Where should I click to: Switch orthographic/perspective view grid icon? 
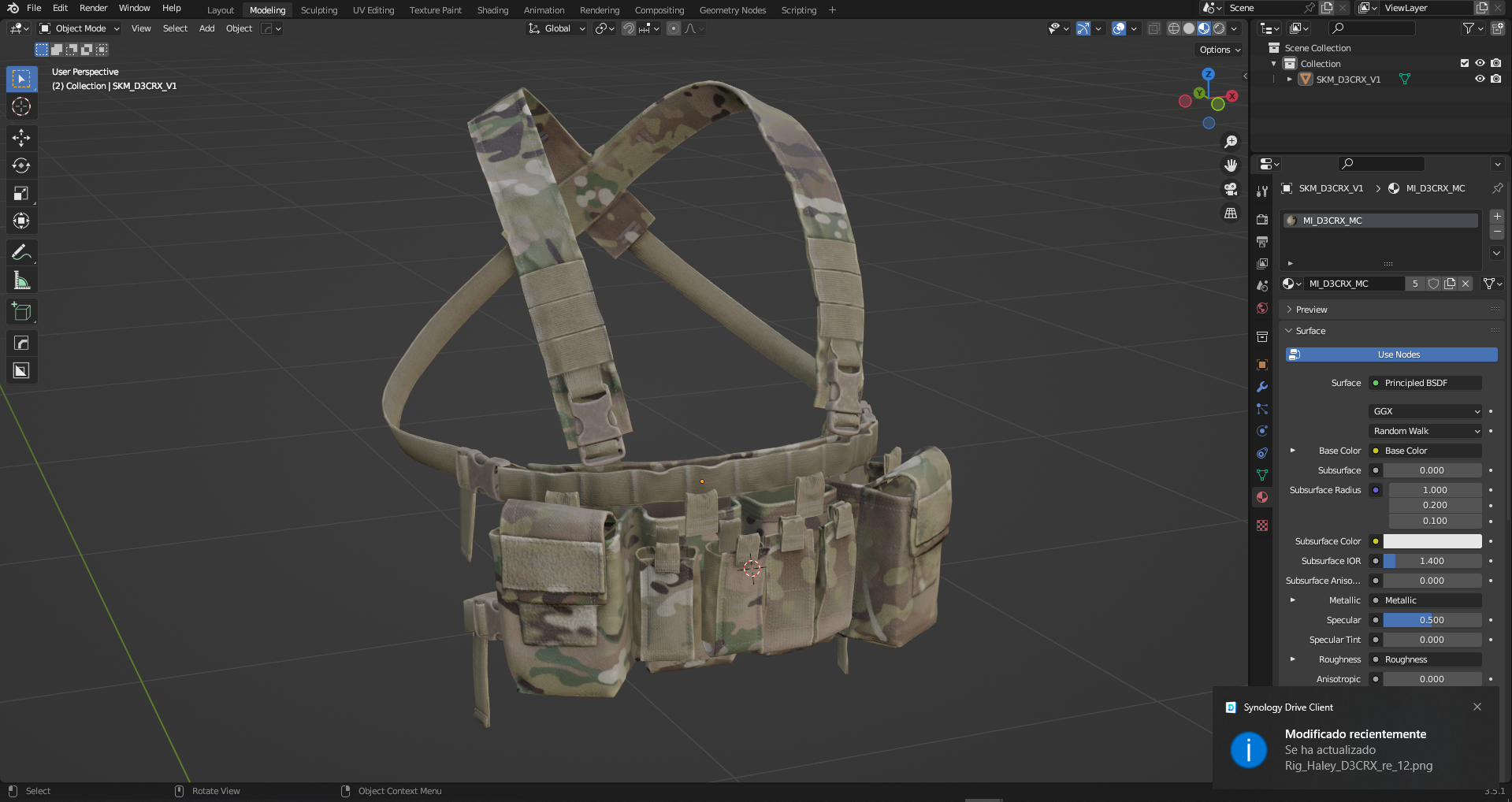(x=1231, y=213)
